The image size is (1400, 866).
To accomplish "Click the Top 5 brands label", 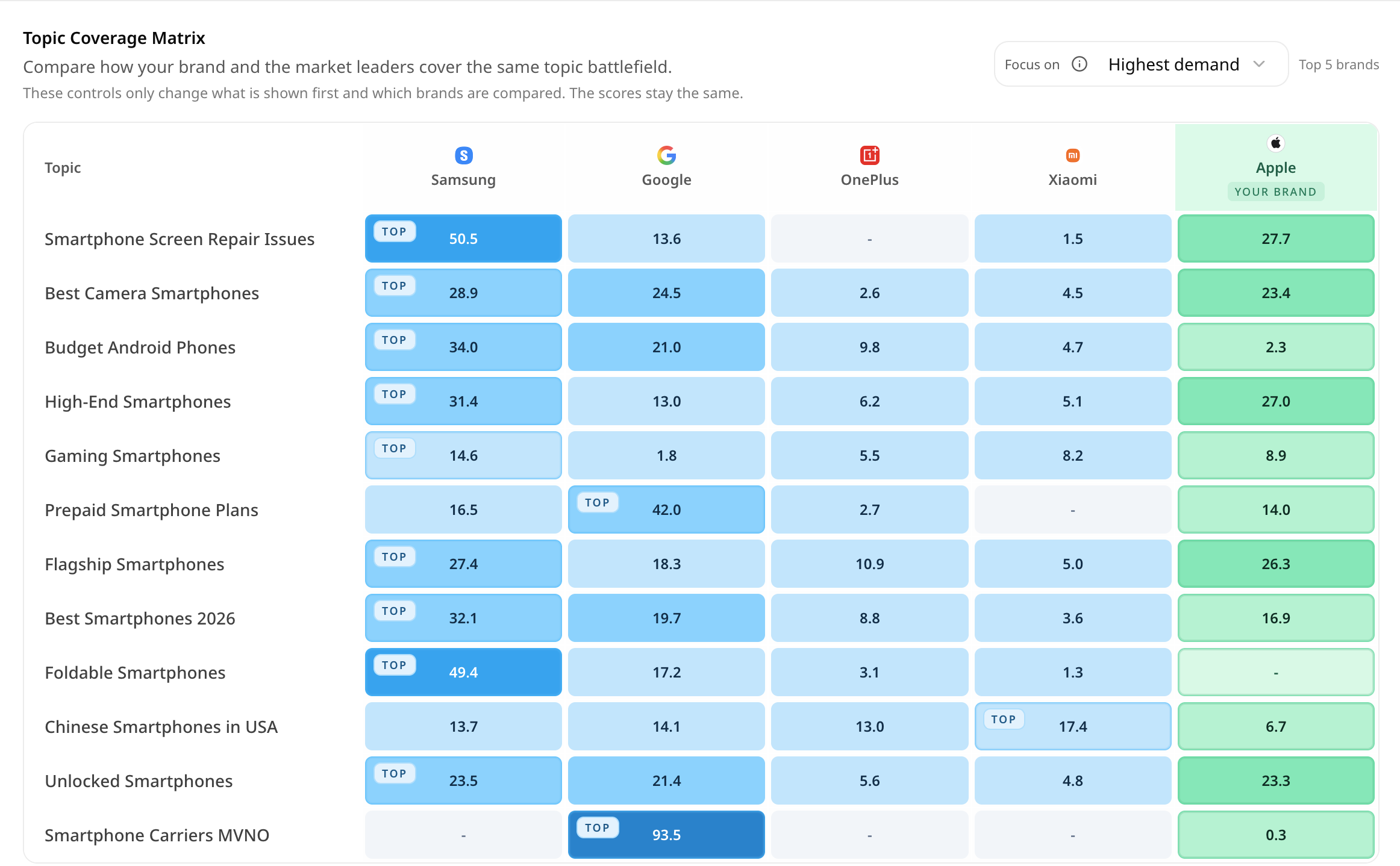I will click(x=1339, y=64).
